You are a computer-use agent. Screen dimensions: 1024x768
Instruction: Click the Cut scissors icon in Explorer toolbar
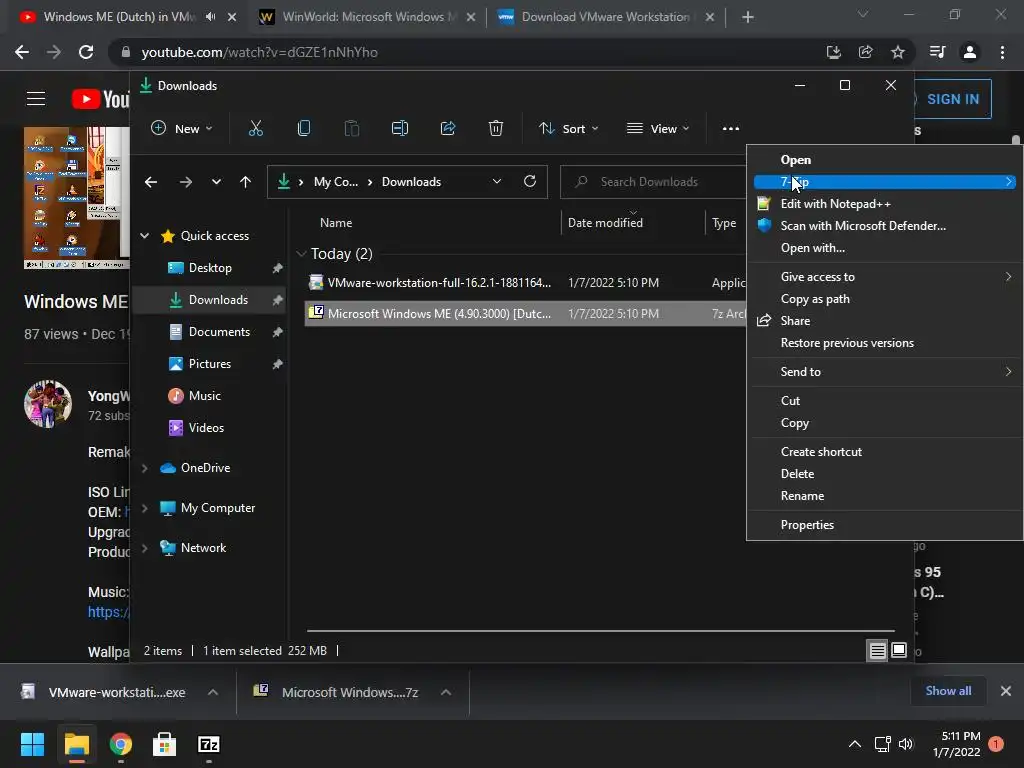255,129
